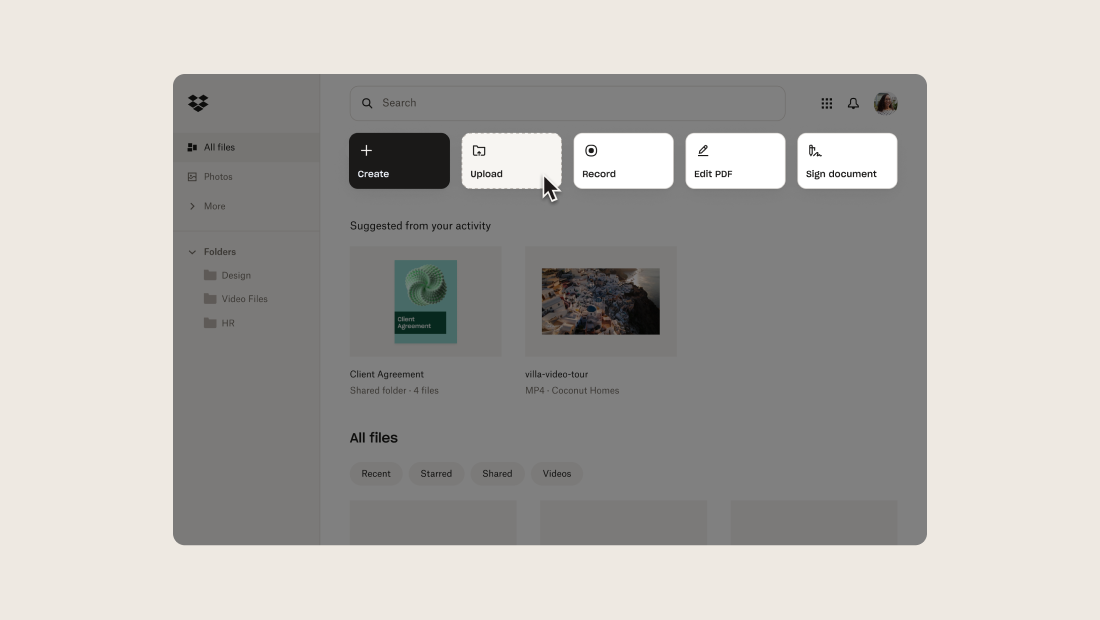Open the apps grid menu
The height and width of the screenshot is (620, 1100).
[x=827, y=103]
